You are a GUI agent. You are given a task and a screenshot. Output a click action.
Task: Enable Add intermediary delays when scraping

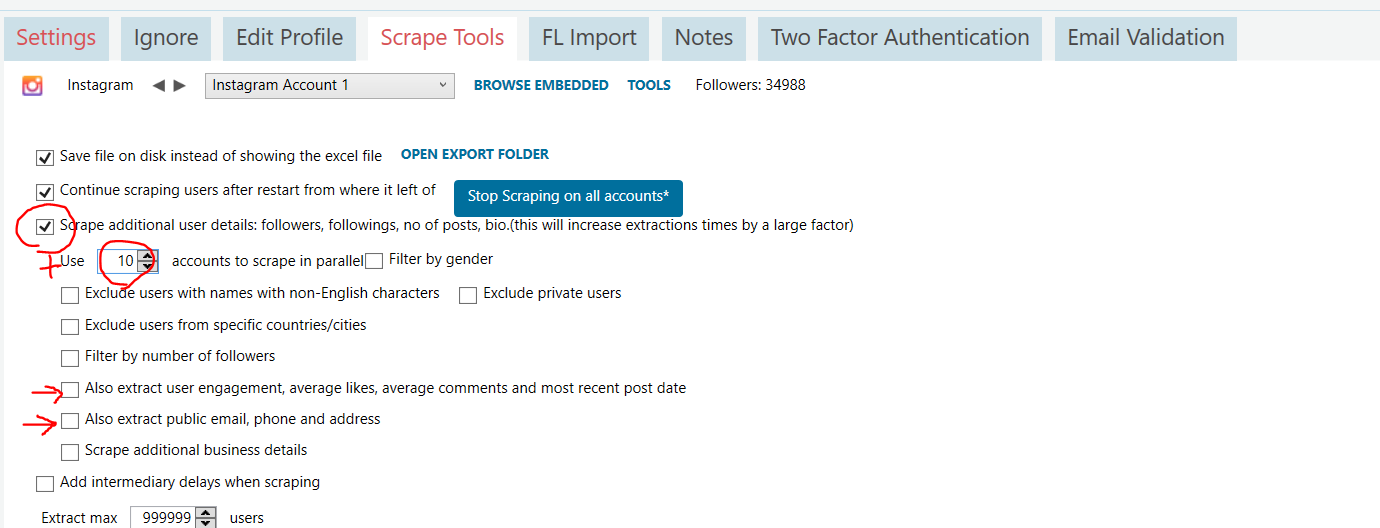coord(44,484)
